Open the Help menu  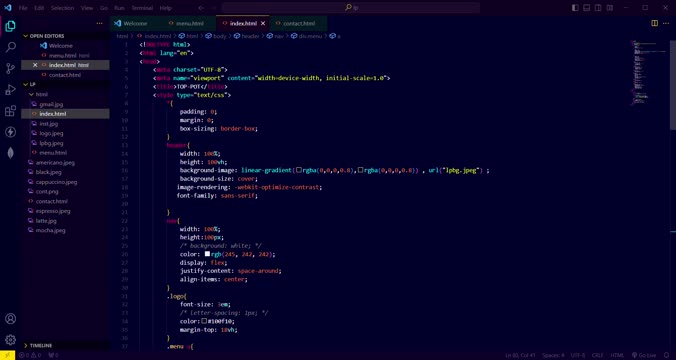166,8
